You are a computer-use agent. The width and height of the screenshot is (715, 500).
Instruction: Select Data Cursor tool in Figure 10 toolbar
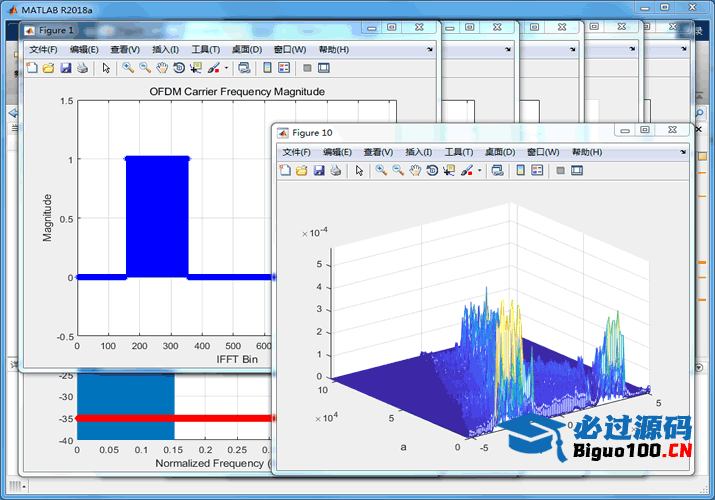[449, 170]
